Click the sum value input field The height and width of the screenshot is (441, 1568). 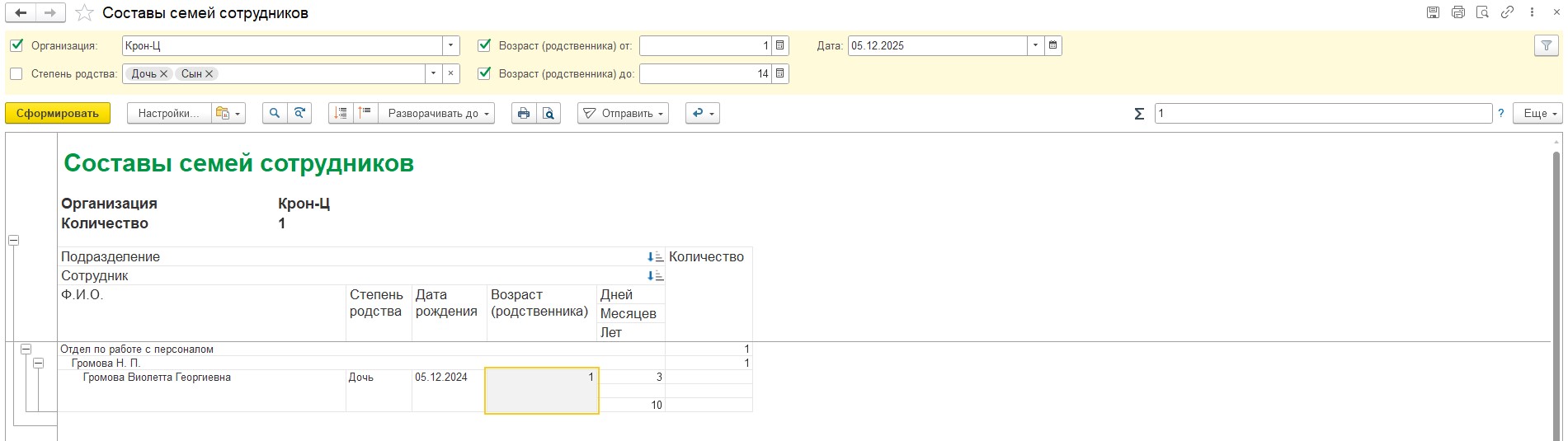(x=1322, y=114)
